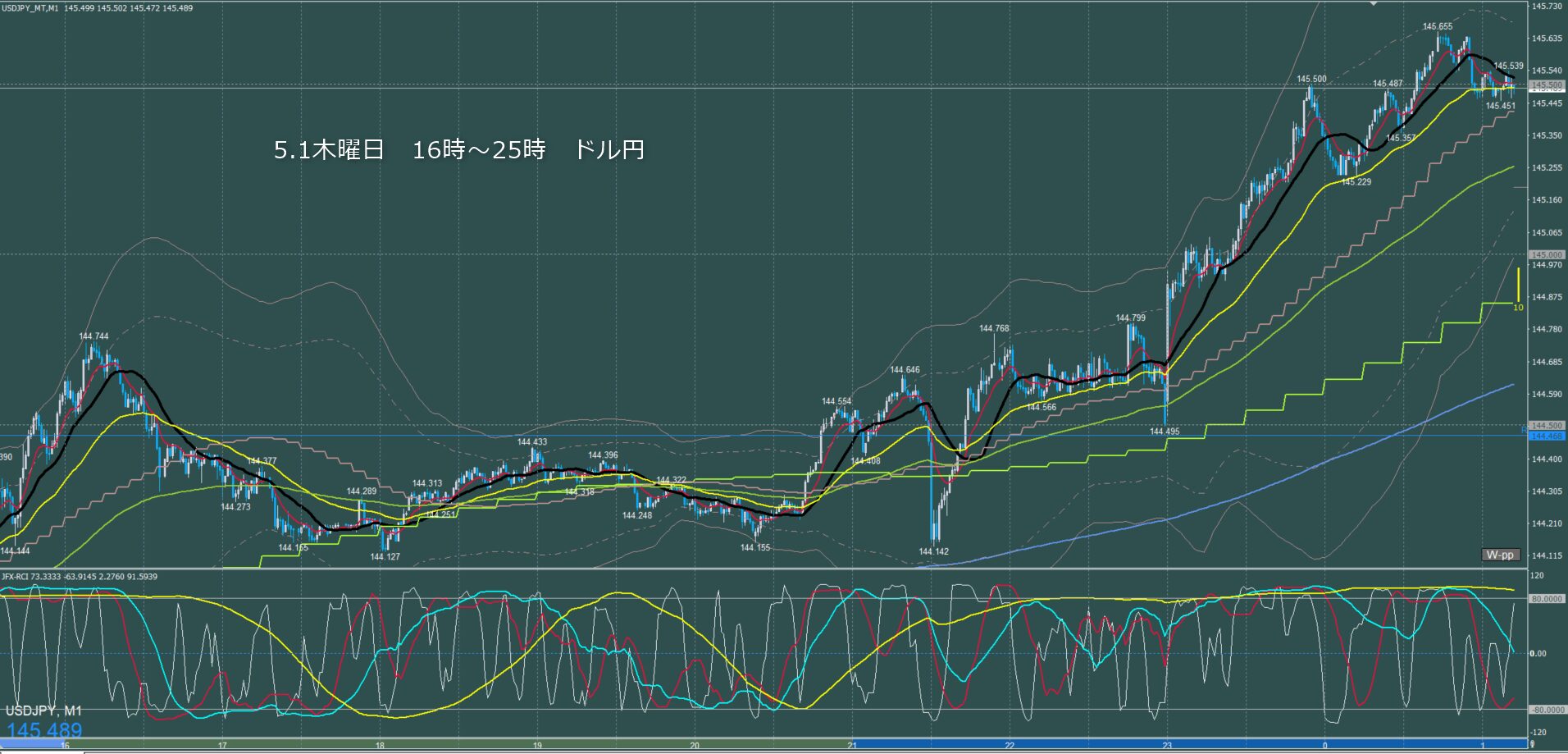Click the 'USDJPY, M1' label at bottom left
Screen dimensions: 1568x754
tap(43, 711)
